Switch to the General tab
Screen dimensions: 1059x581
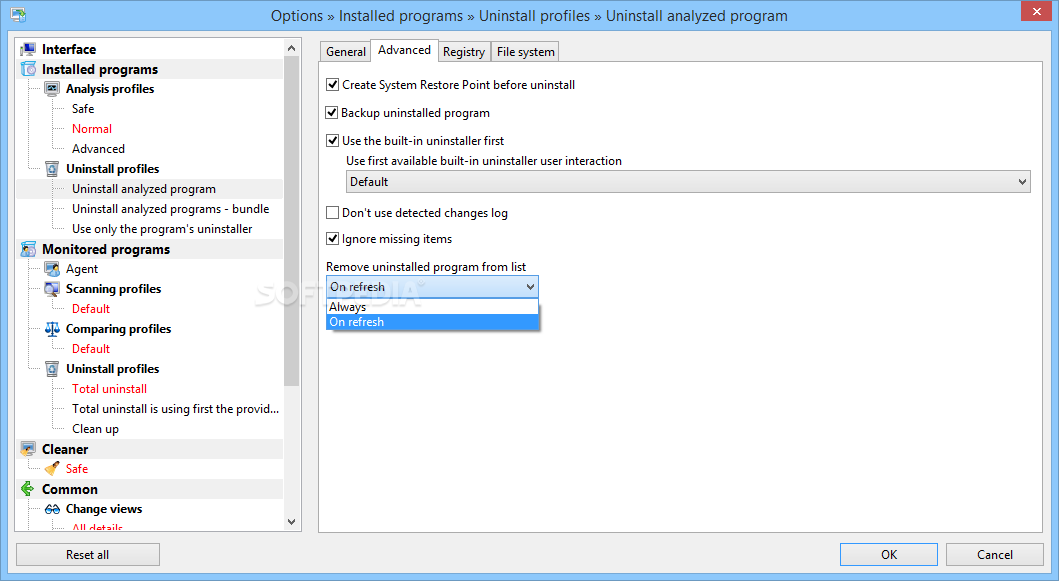click(x=346, y=52)
